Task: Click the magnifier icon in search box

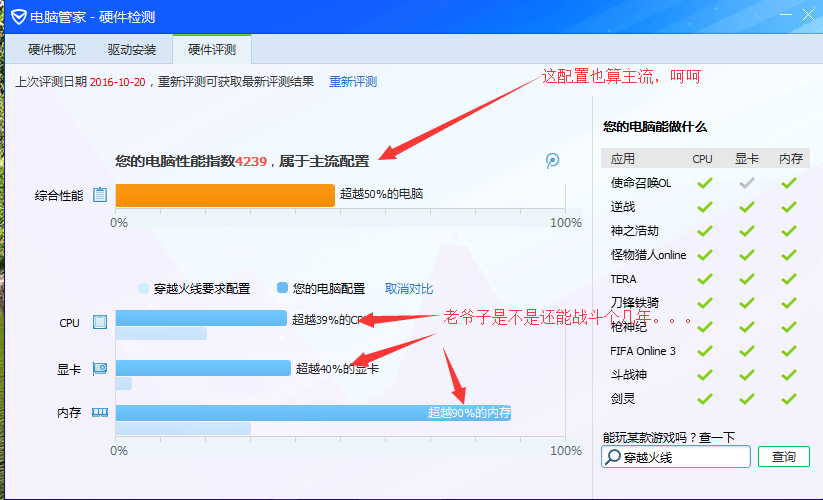Action: tap(613, 457)
